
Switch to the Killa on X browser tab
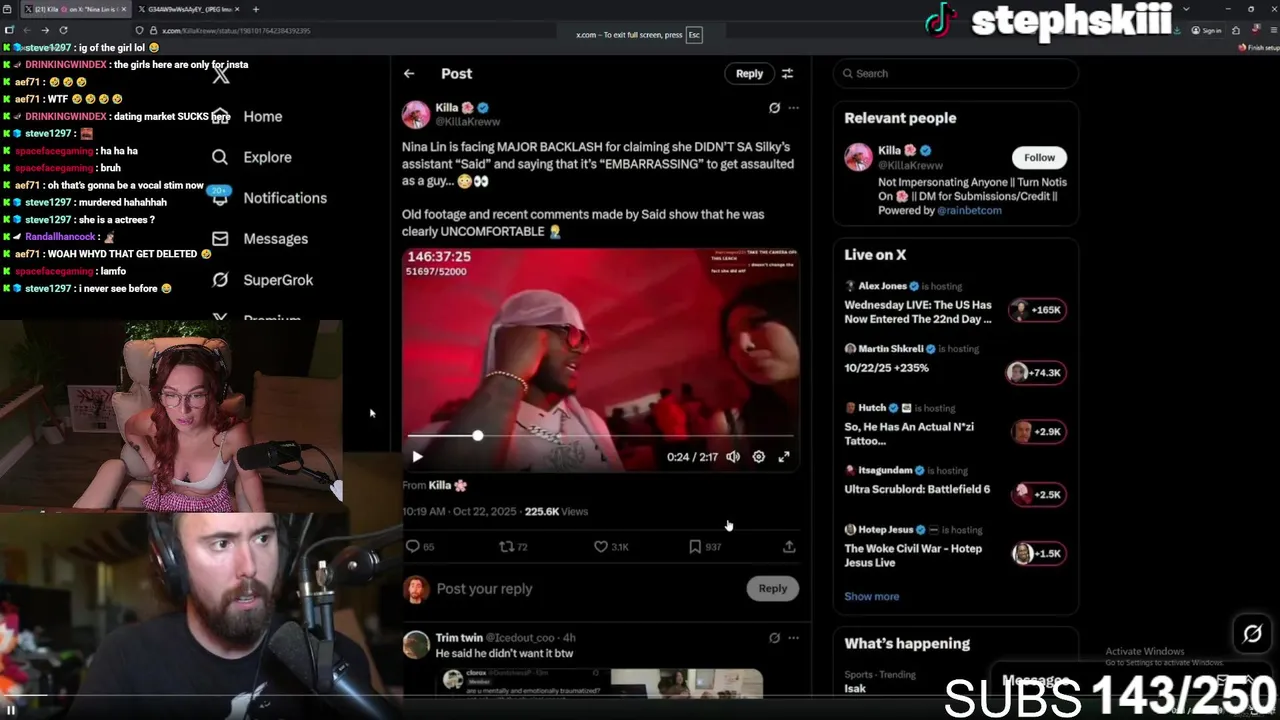click(75, 9)
